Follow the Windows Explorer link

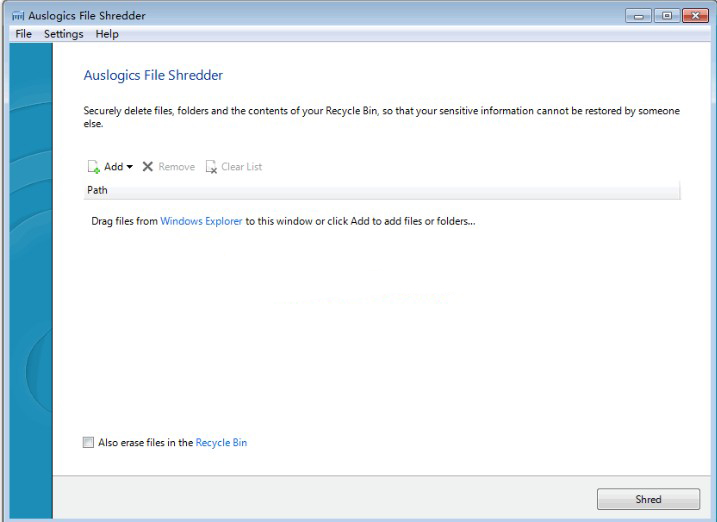coord(201,221)
